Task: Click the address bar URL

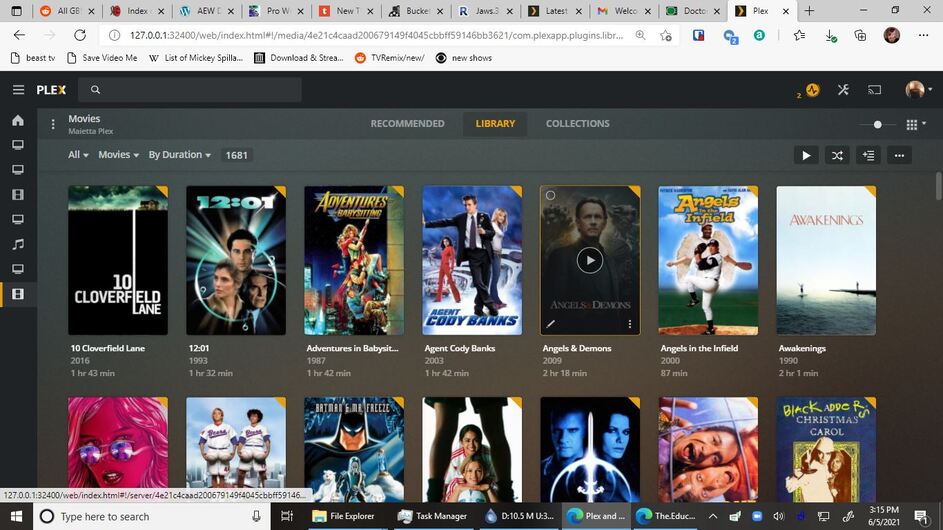Action: pos(376,35)
